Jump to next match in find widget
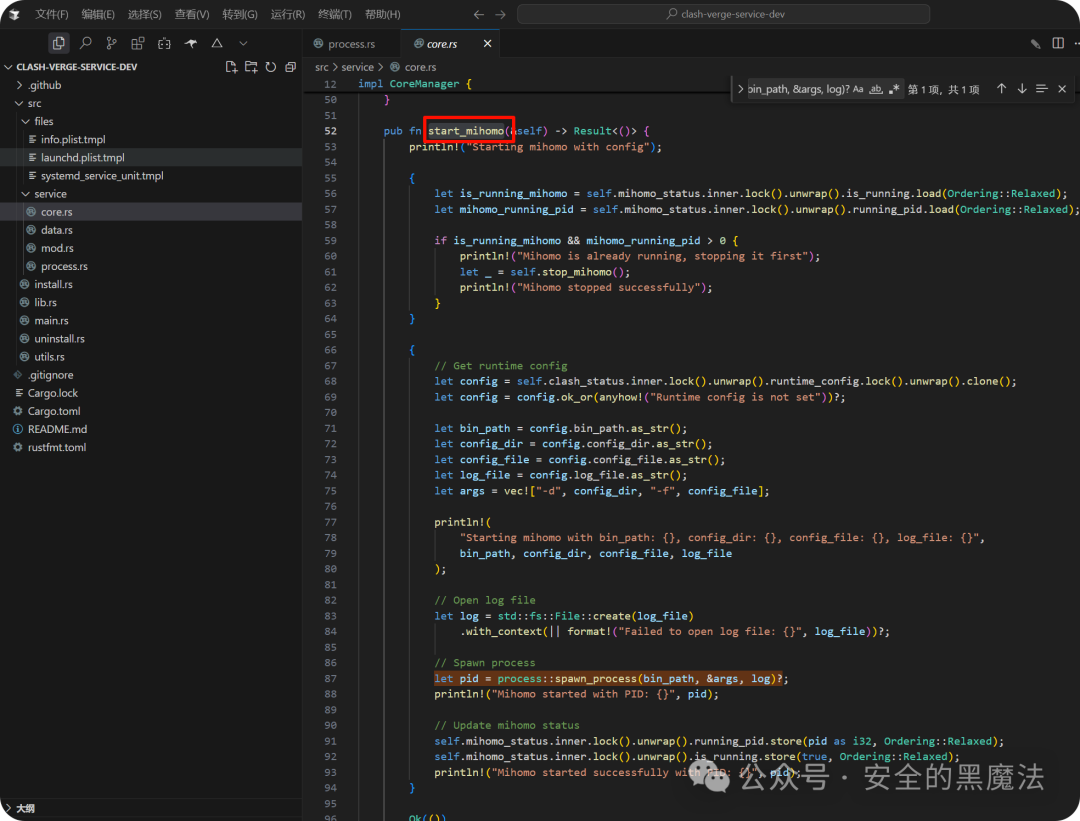This screenshot has width=1080, height=821. 1021,89
